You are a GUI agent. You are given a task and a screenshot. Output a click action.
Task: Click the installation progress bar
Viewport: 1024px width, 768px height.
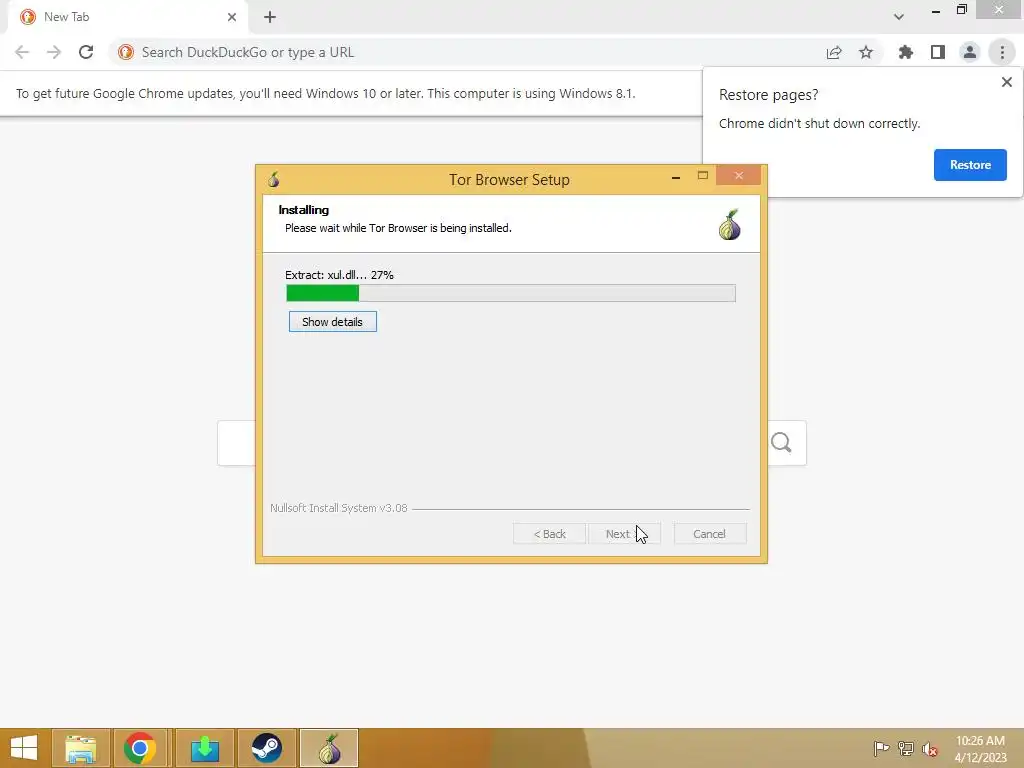tap(511, 293)
